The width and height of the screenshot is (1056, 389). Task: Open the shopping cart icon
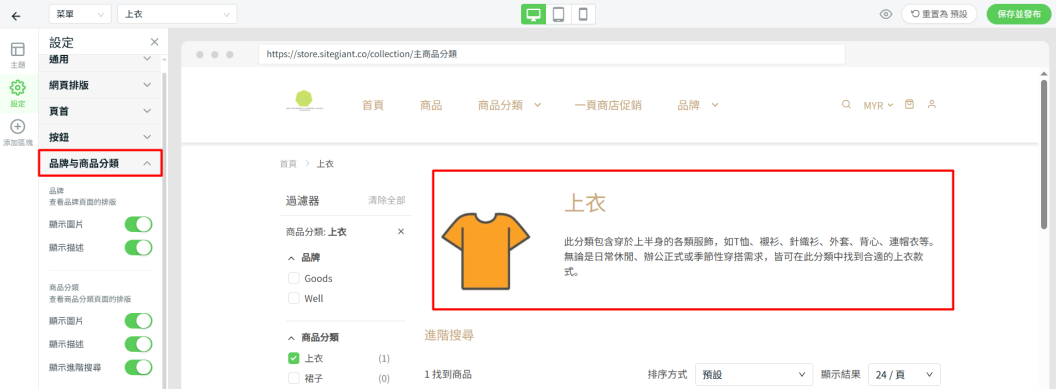tap(910, 104)
